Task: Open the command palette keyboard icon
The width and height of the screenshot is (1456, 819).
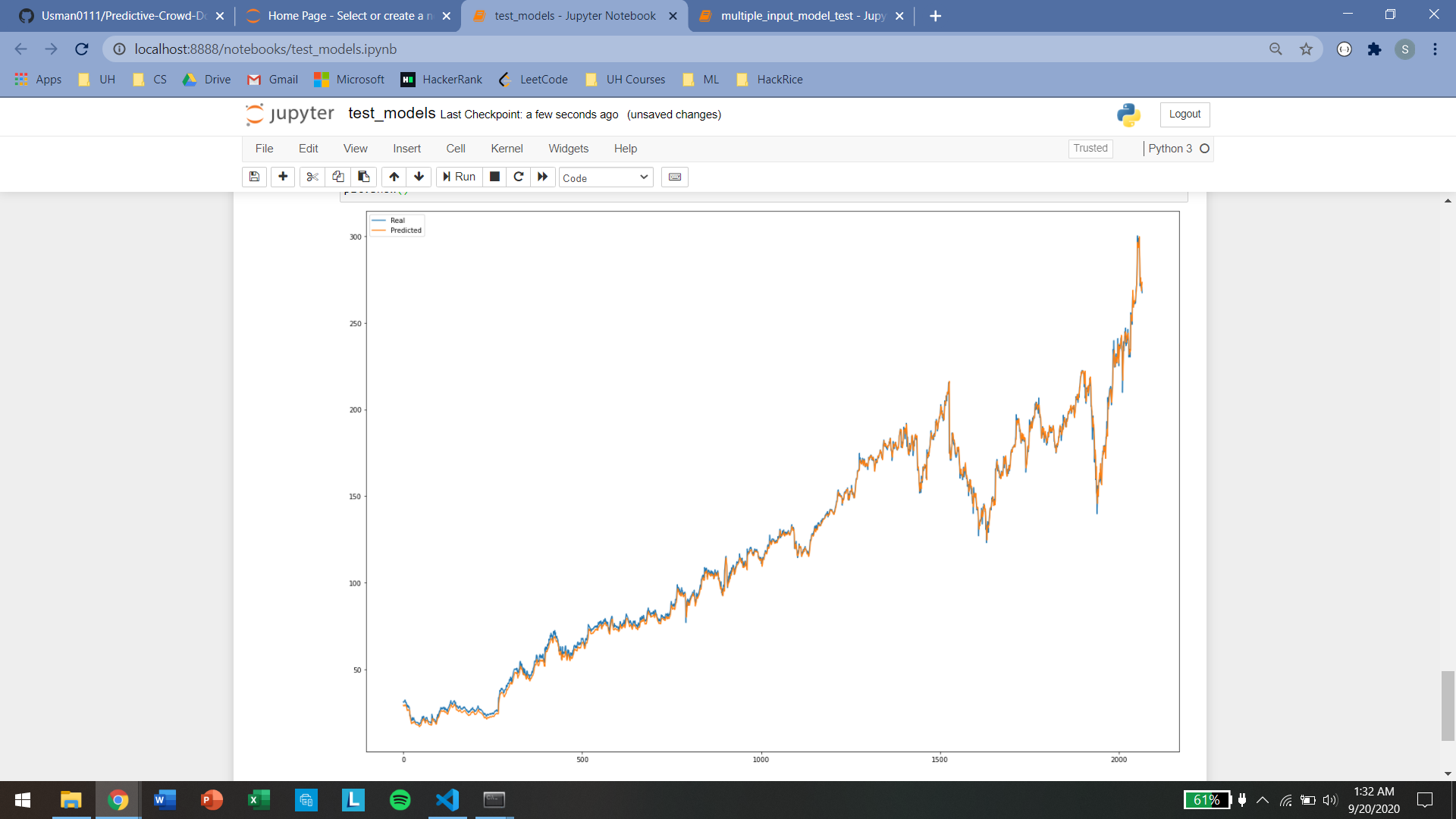Action: coord(675,177)
